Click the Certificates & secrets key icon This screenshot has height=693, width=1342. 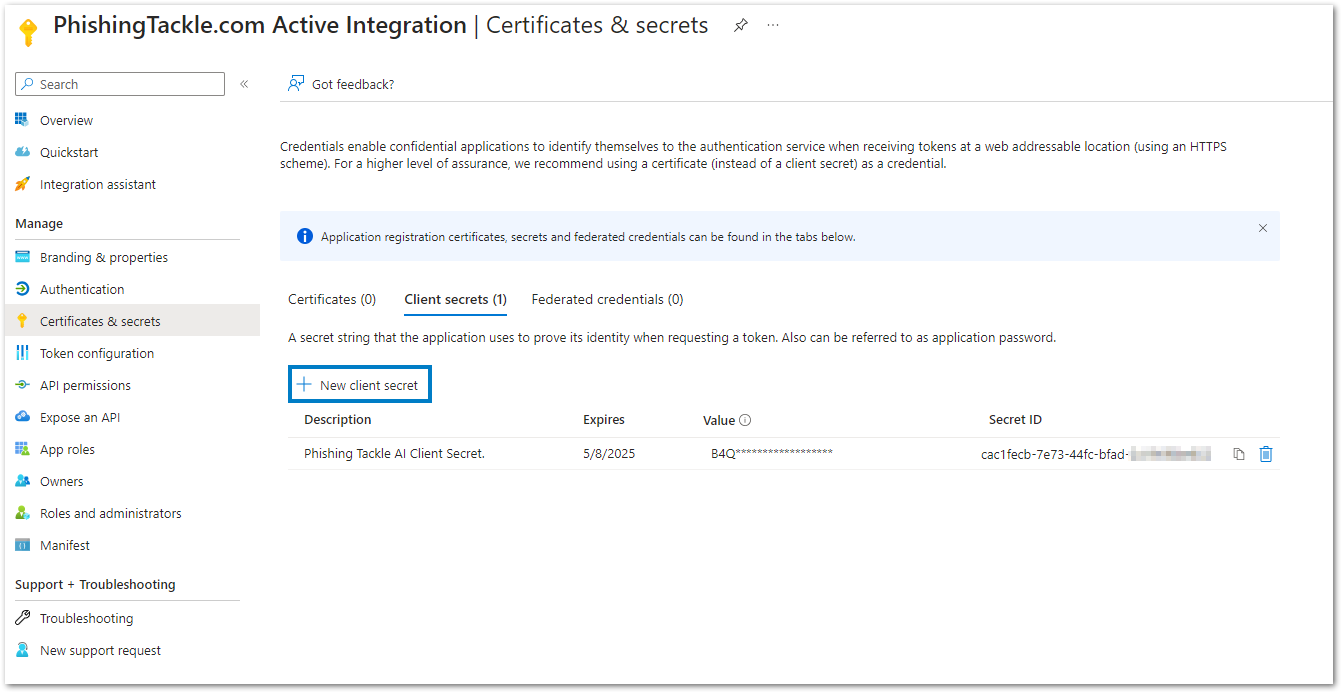[22, 321]
